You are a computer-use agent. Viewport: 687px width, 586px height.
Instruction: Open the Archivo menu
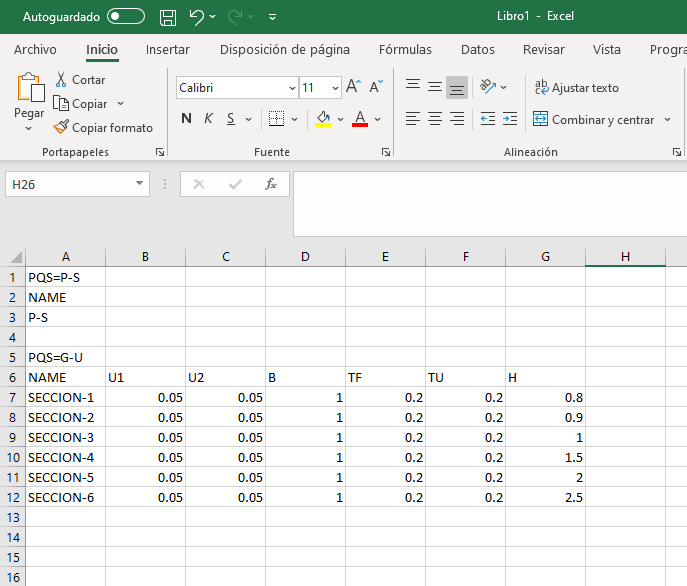[x=35, y=50]
